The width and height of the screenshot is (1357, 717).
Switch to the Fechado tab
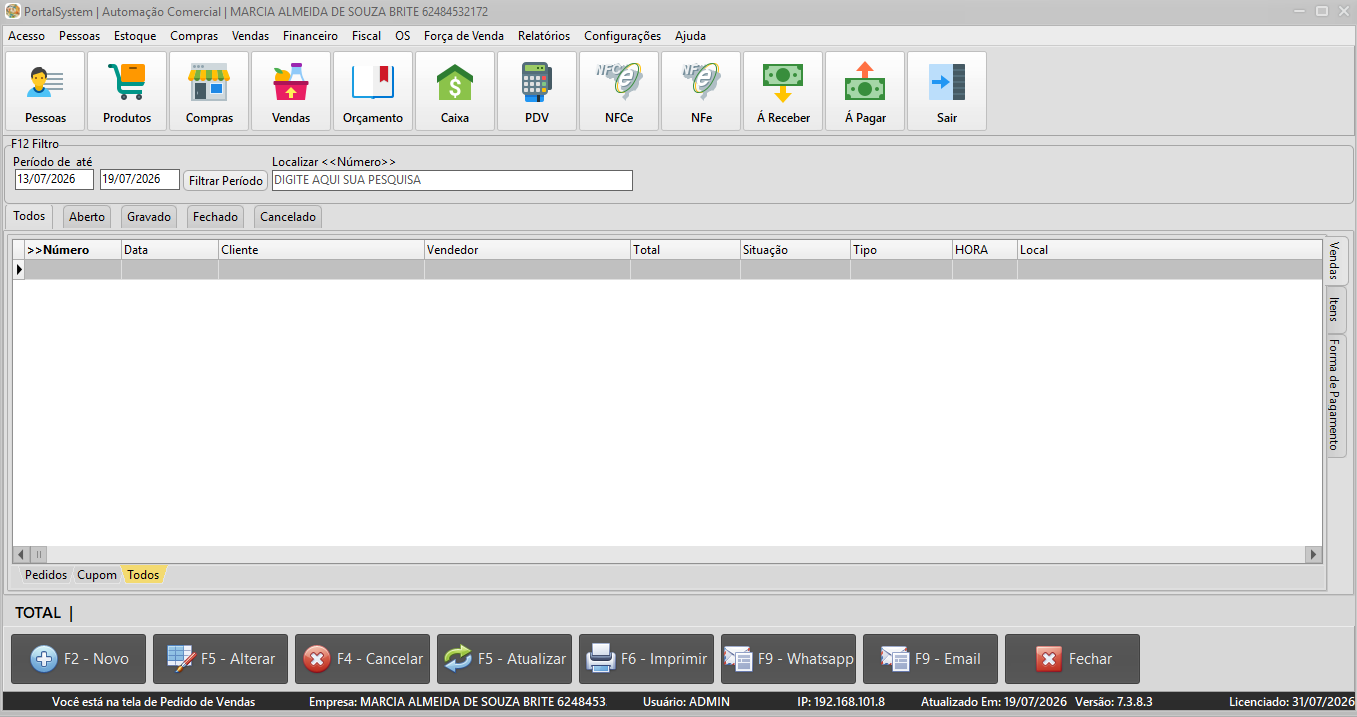(x=216, y=217)
